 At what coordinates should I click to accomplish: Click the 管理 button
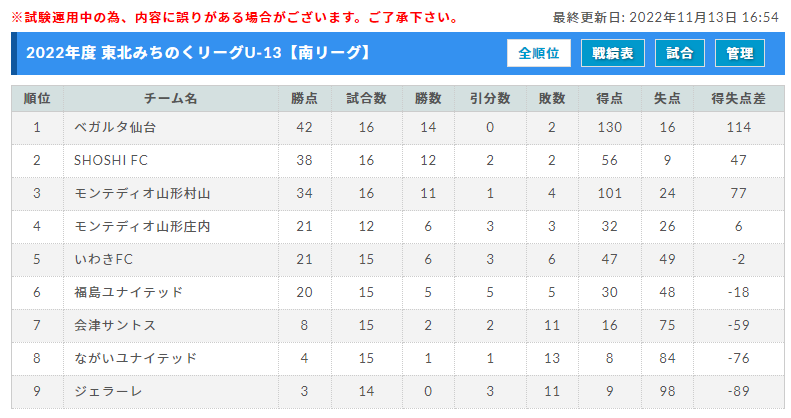[740, 53]
